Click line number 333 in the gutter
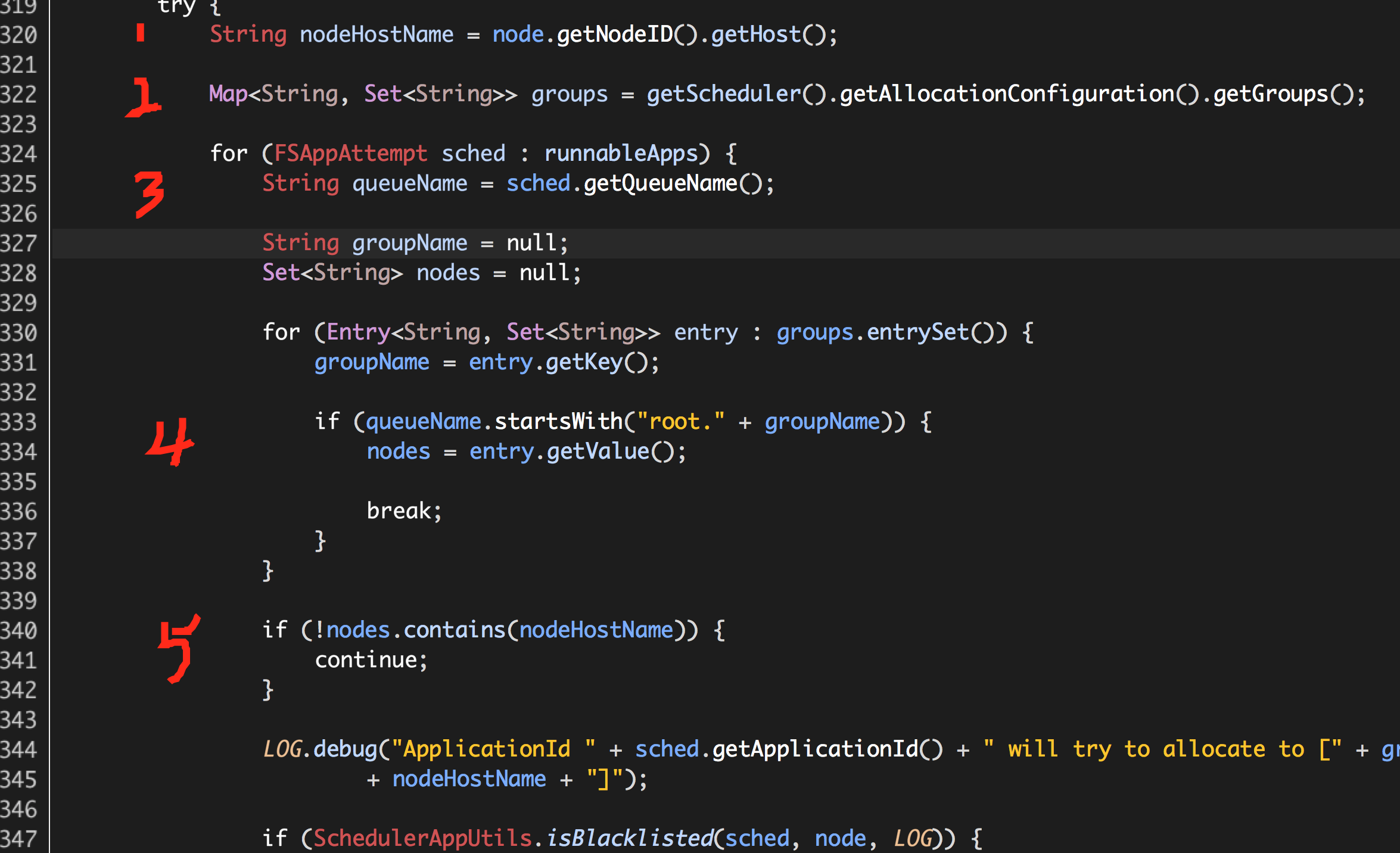The height and width of the screenshot is (853, 1400). click(x=18, y=422)
